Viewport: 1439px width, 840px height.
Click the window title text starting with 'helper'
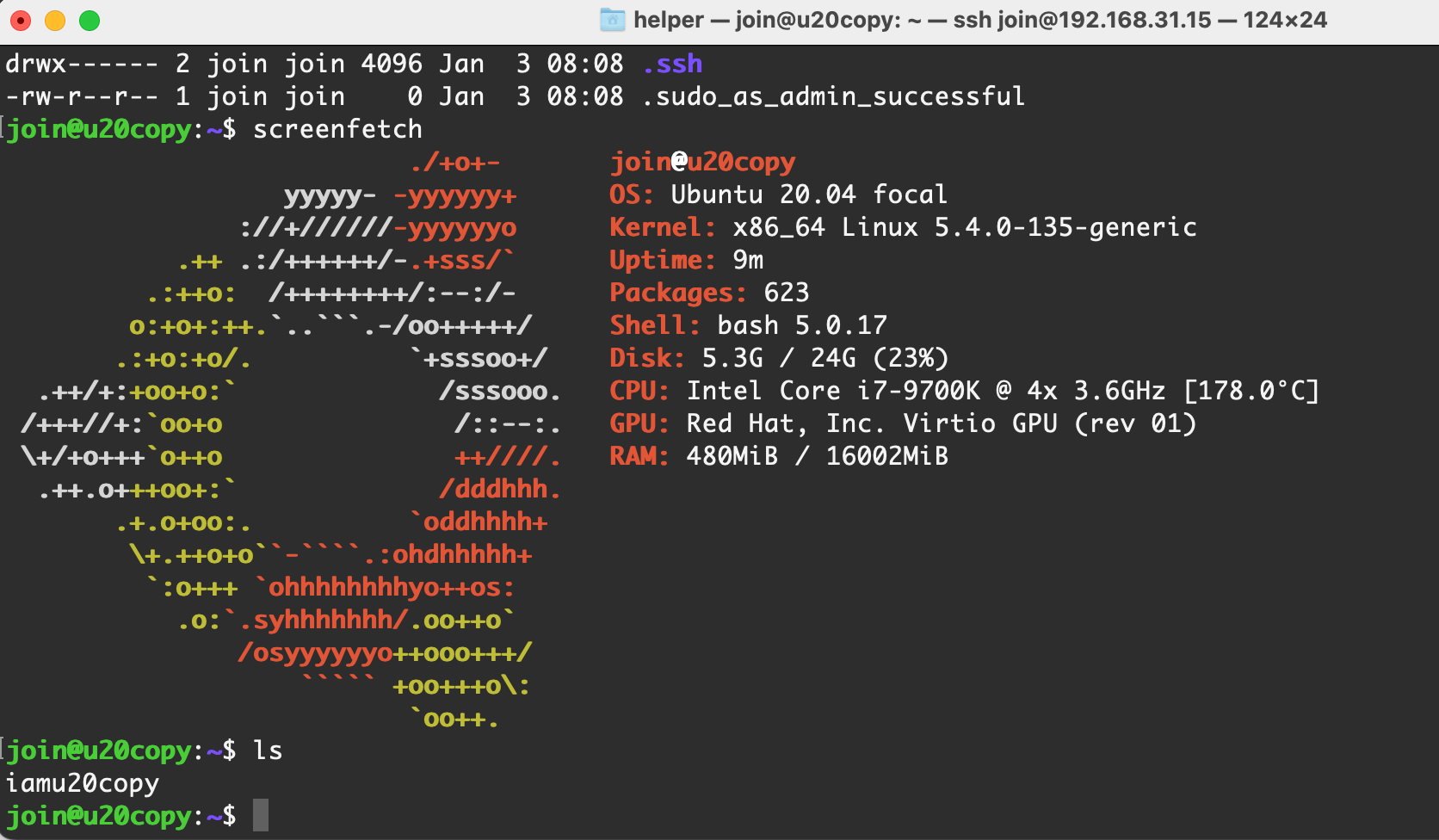[980, 20]
